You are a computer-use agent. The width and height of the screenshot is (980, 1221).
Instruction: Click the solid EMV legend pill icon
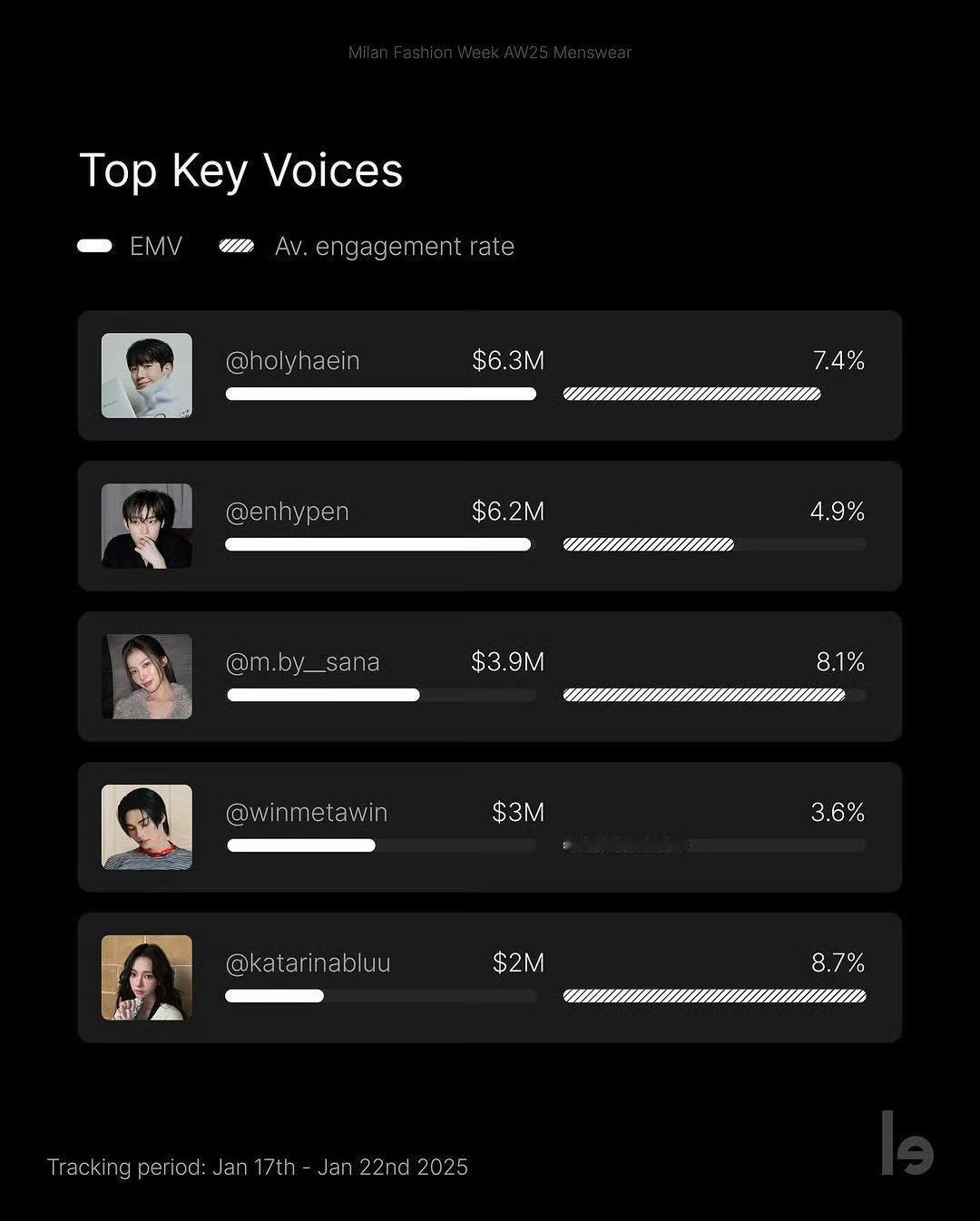click(x=95, y=246)
